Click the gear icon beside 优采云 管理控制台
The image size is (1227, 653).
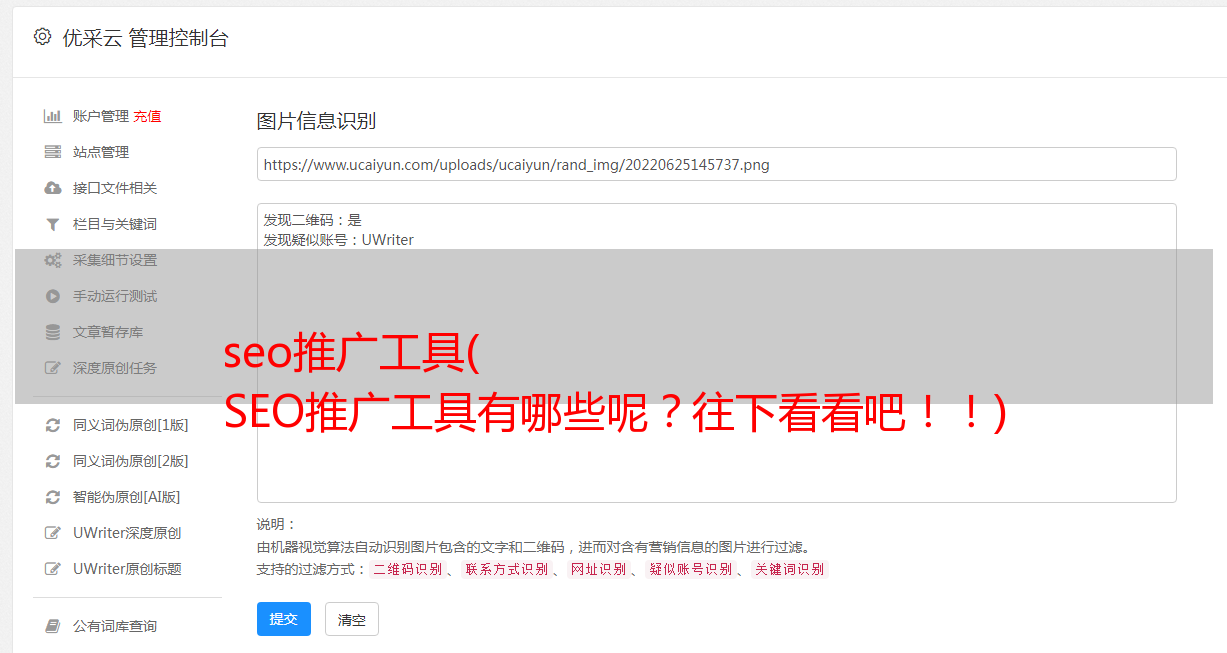(42, 37)
